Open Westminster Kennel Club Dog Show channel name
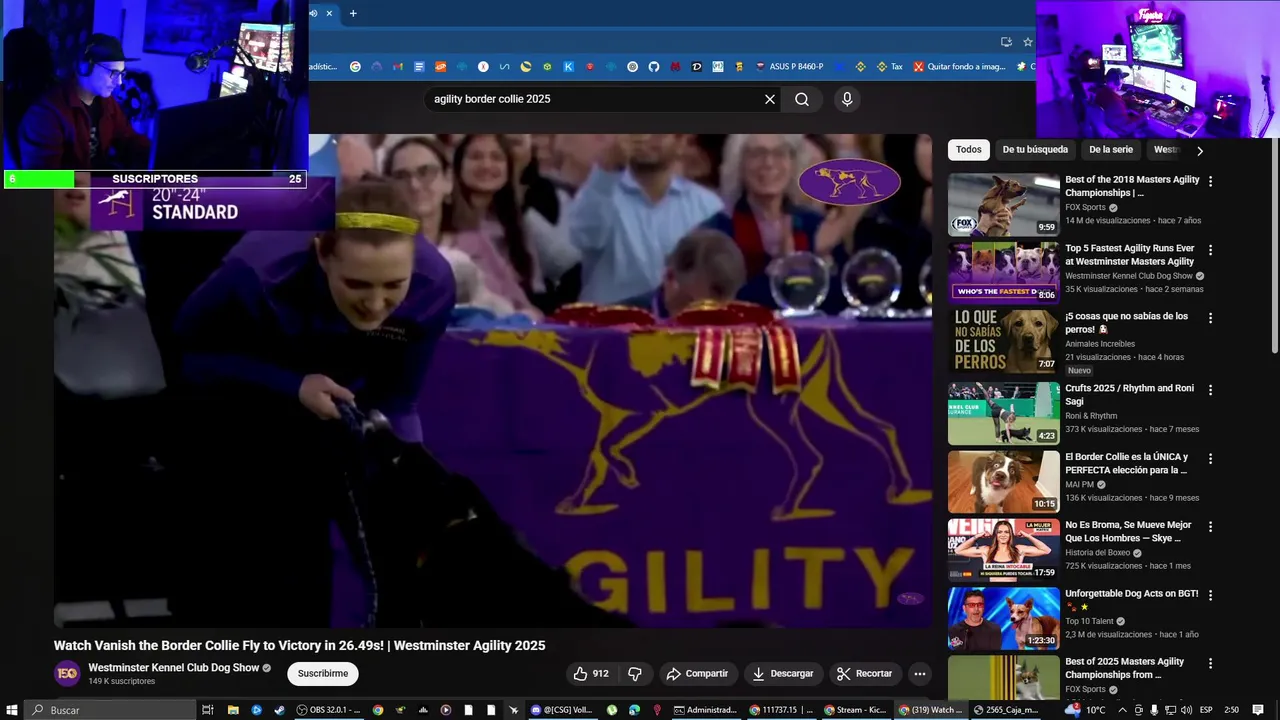Viewport: 1280px width, 720px height. (173, 668)
